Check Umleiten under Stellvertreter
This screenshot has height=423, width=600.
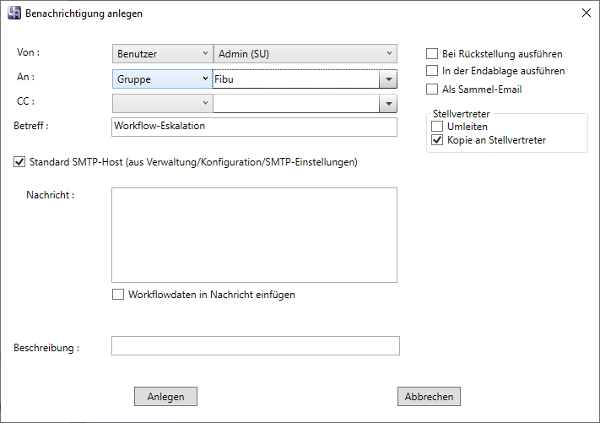437,126
